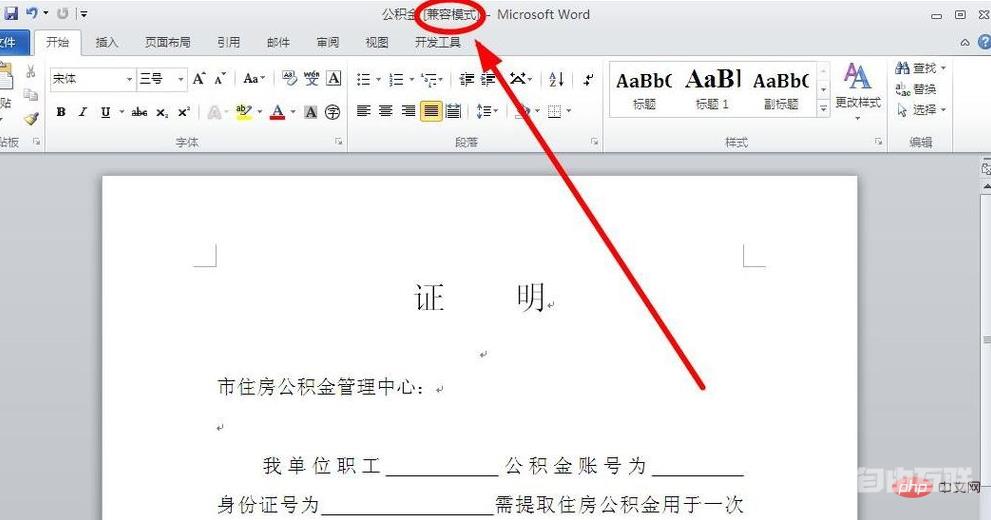Open the font size 三号 dropdown

[x=181, y=79]
